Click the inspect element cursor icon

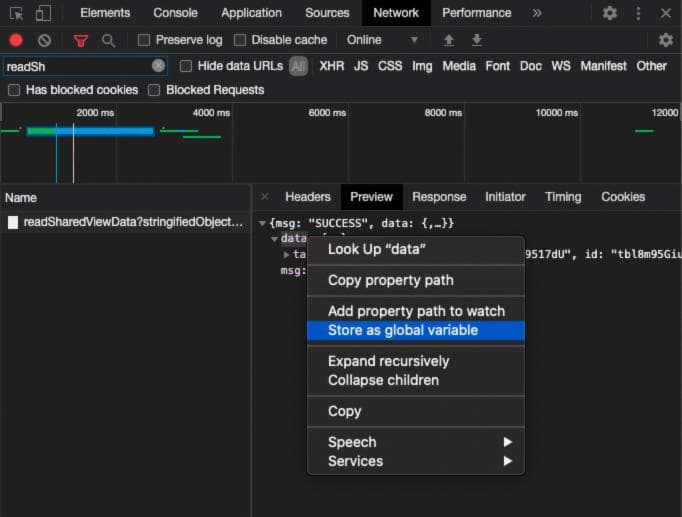tap(16, 13)
